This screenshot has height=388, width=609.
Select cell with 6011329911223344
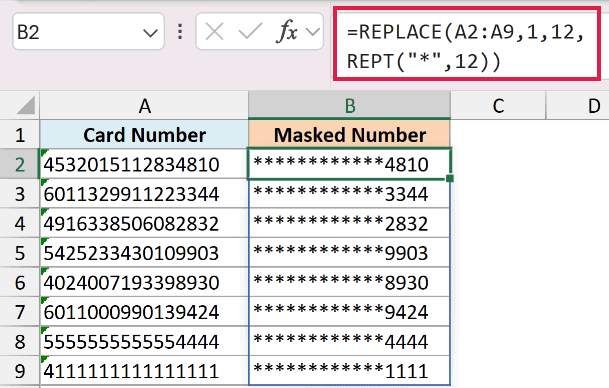point(144,194)
